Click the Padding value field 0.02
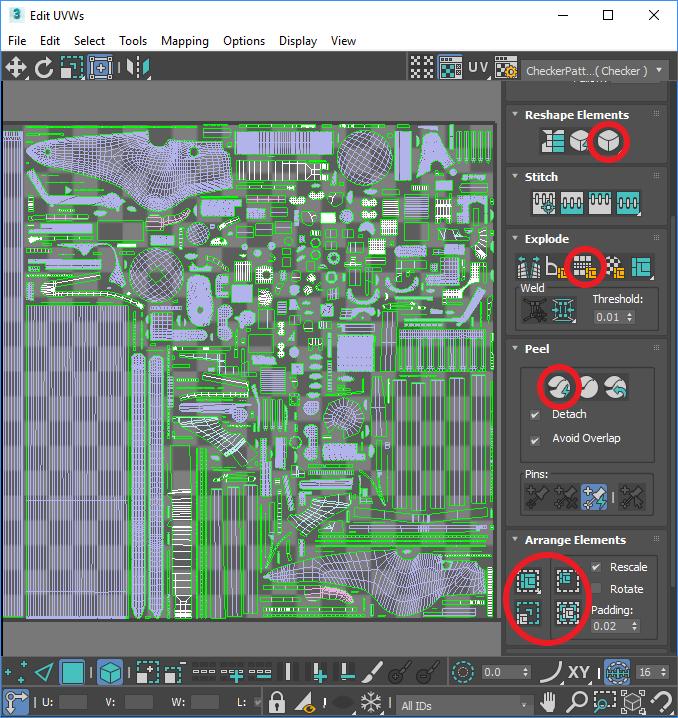The image size is (678, 718). pos(610,626)
